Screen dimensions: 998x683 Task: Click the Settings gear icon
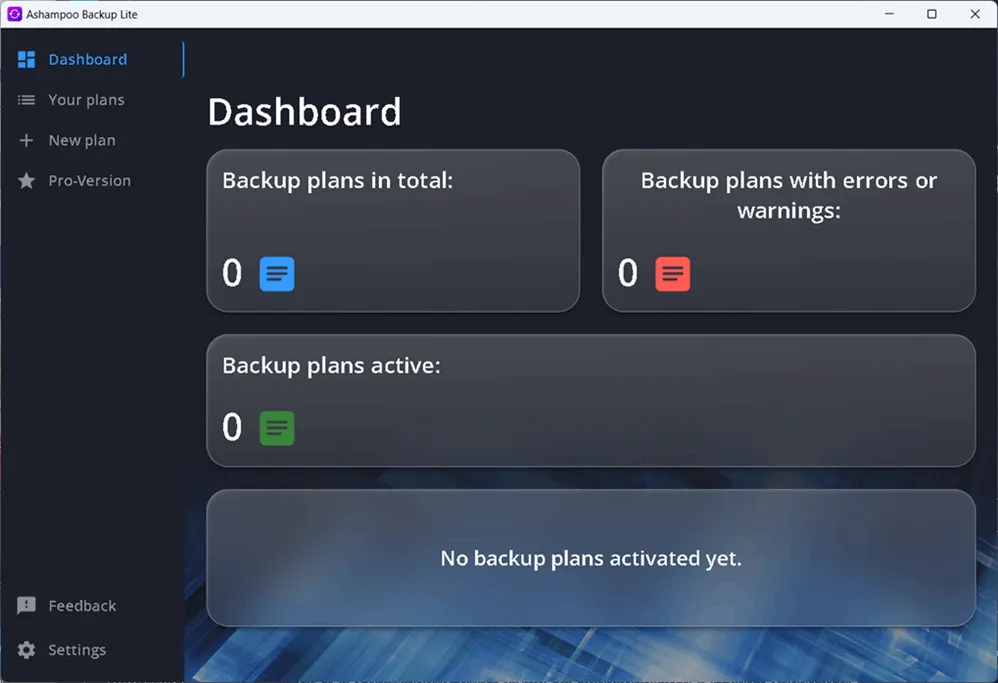click(x=27, y=650)
